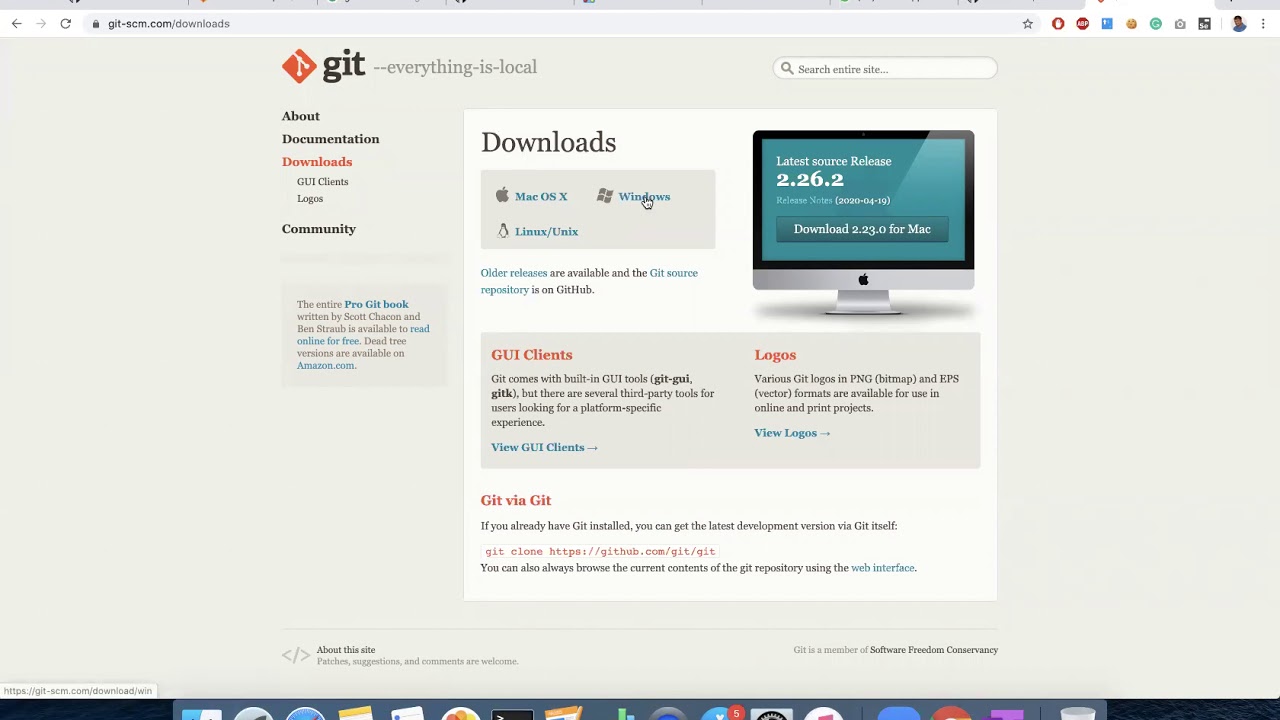Image resolution: width=1280 pixels, height=720 pixels.
Task: Open Documentation in the sidebar
Action: pyautogui.click(x=331, y=139)
